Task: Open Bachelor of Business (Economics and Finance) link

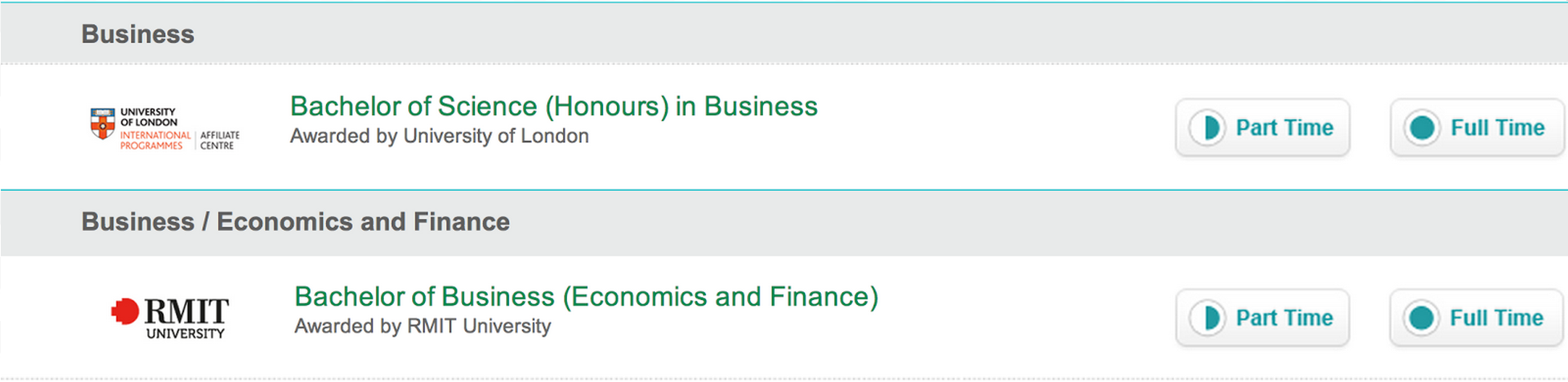Action: pos(586,297)
